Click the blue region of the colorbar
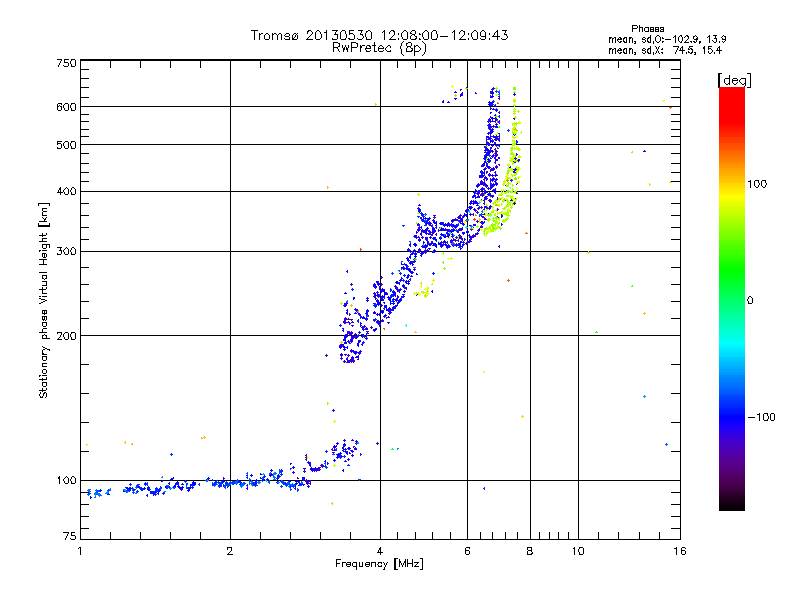The image size is (800, 600). pos(731,410)
